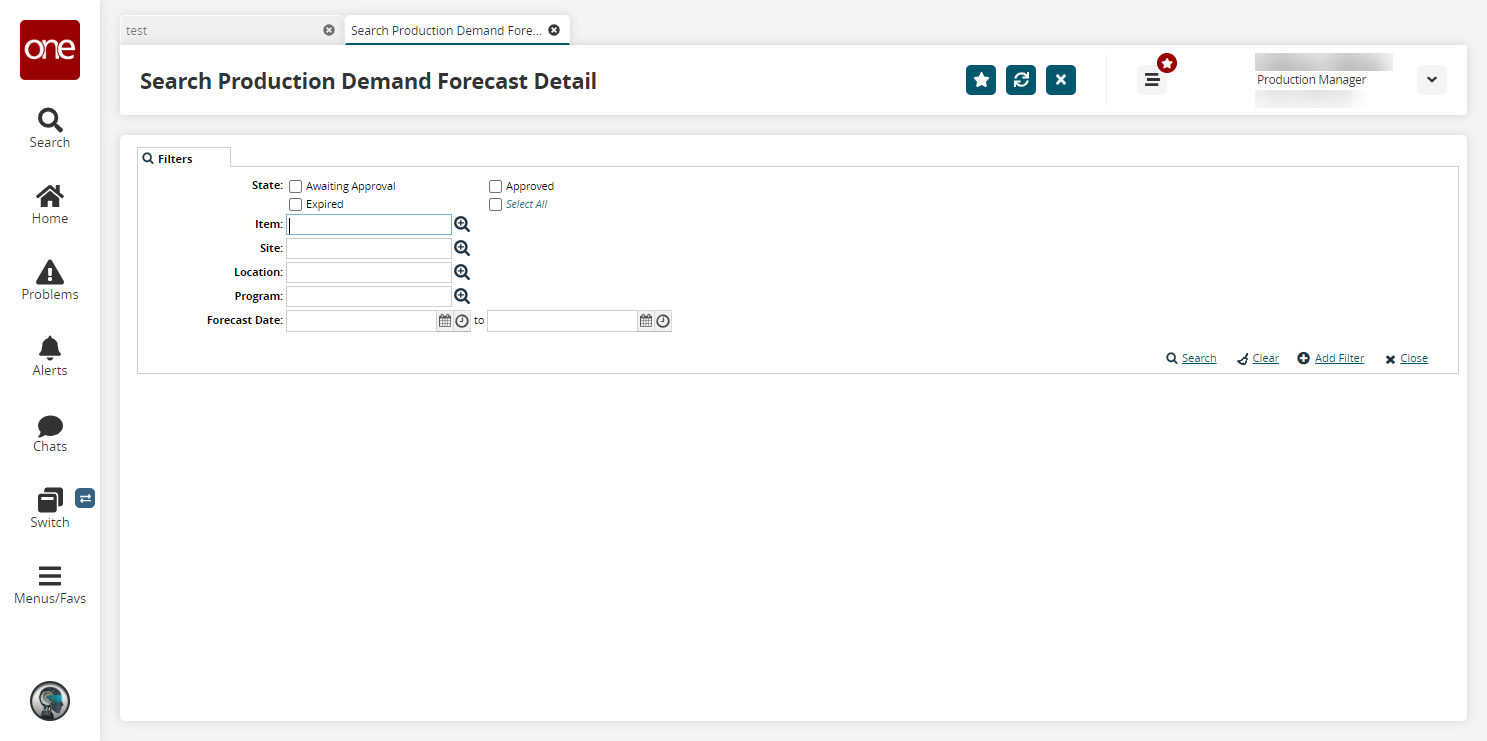This screenshot has width=1487, height=741.
Task: Open the Problems warning panel
Action: point(50,281)
